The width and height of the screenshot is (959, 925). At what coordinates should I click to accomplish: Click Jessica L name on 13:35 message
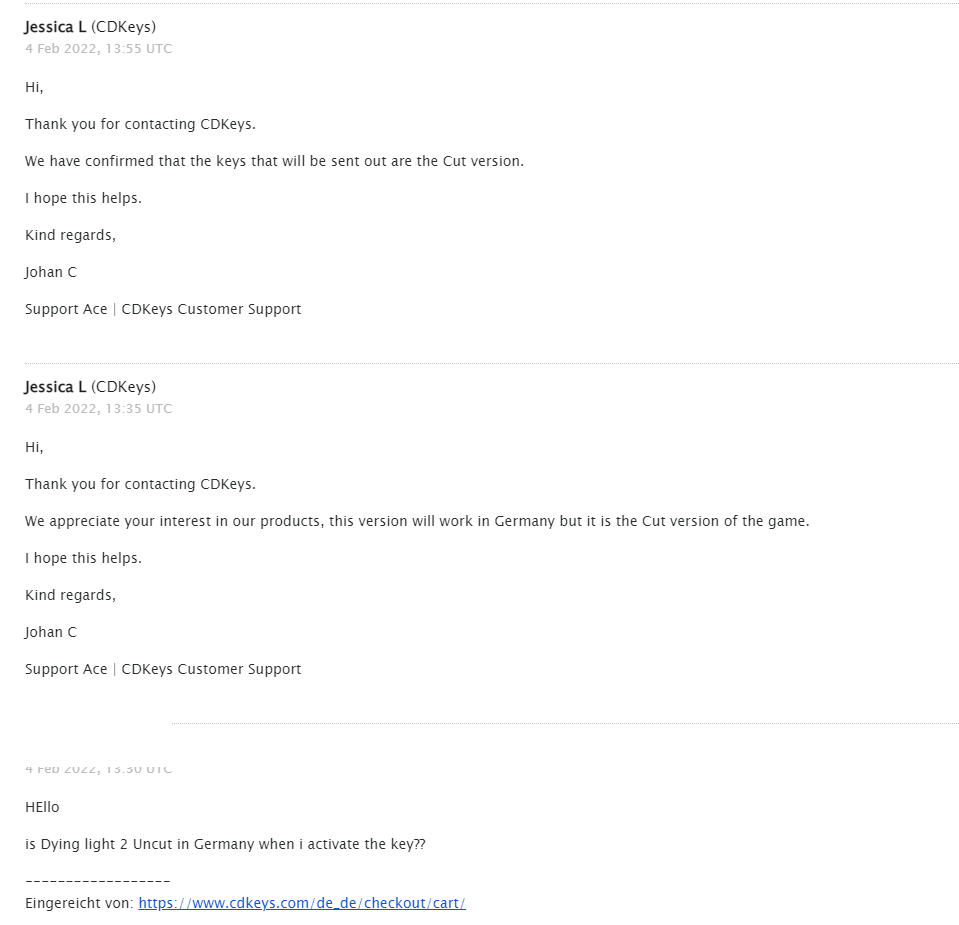(56, 387)
